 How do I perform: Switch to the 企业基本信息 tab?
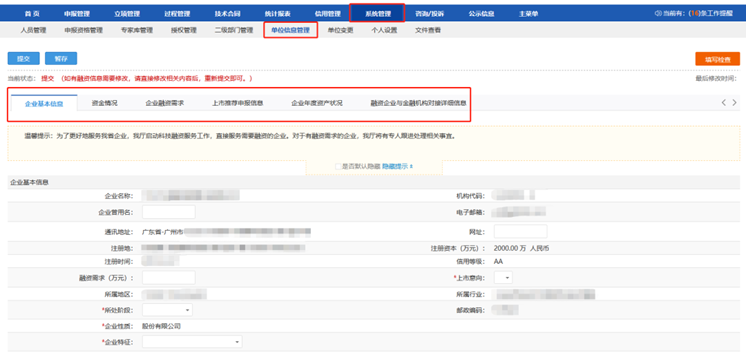(44, 103)
